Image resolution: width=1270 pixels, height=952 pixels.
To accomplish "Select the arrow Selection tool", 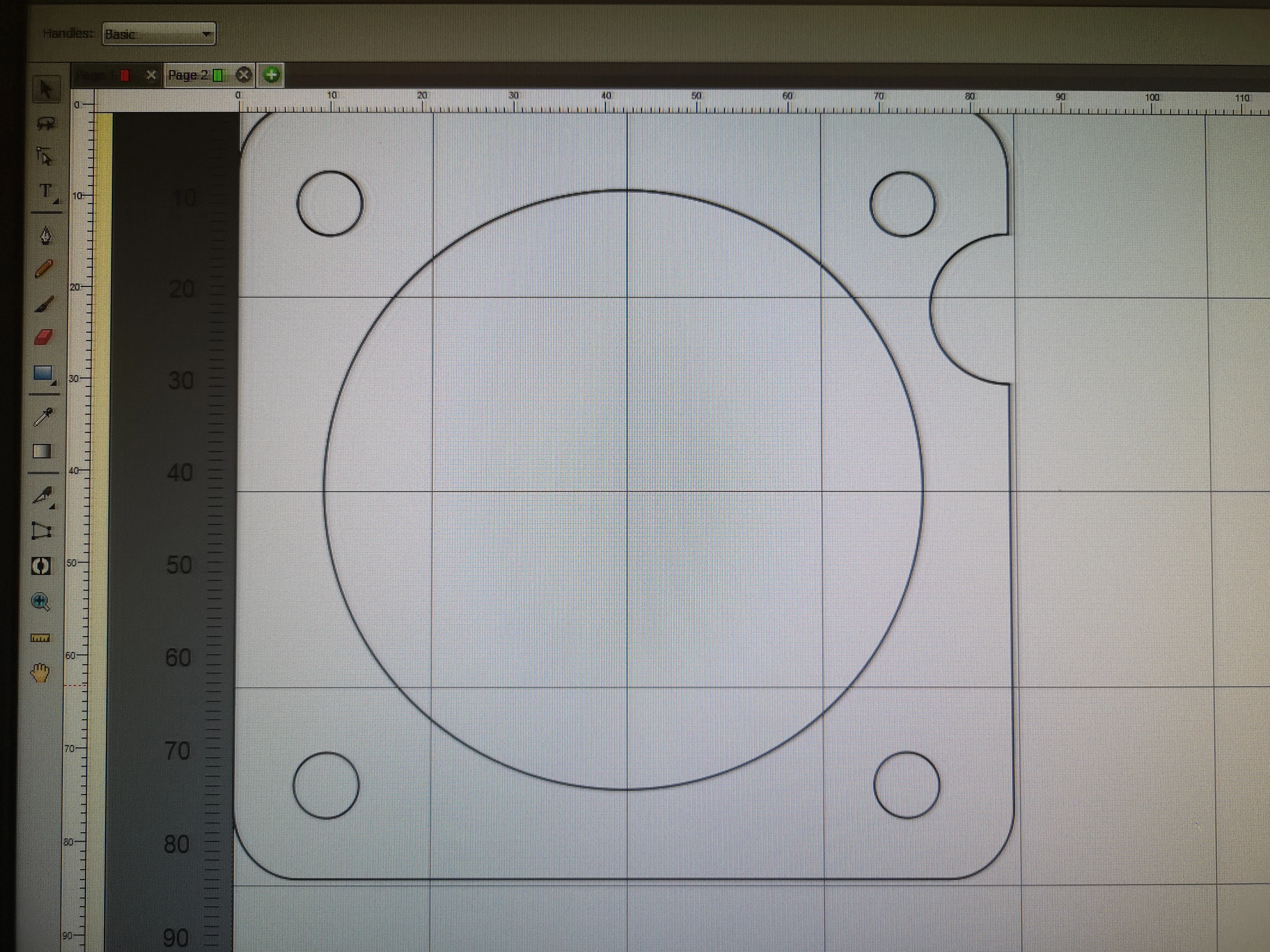I will (46, 89).
